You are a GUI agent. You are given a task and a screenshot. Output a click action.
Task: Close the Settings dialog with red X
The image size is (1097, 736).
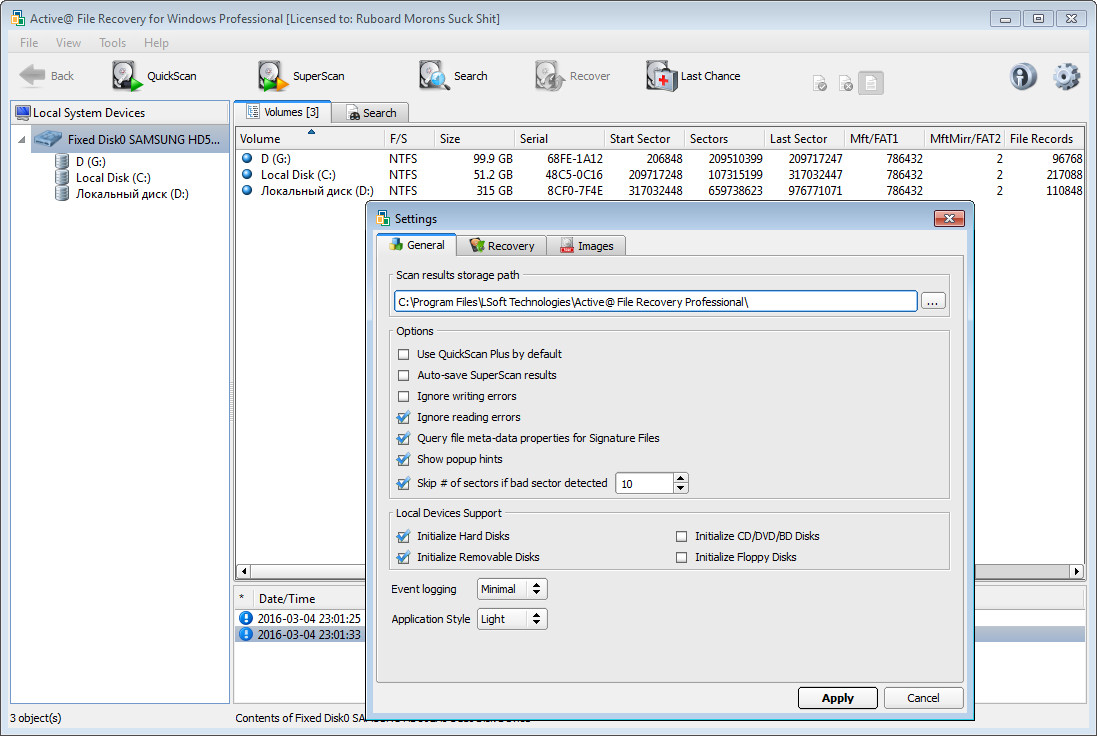(949, 218)
